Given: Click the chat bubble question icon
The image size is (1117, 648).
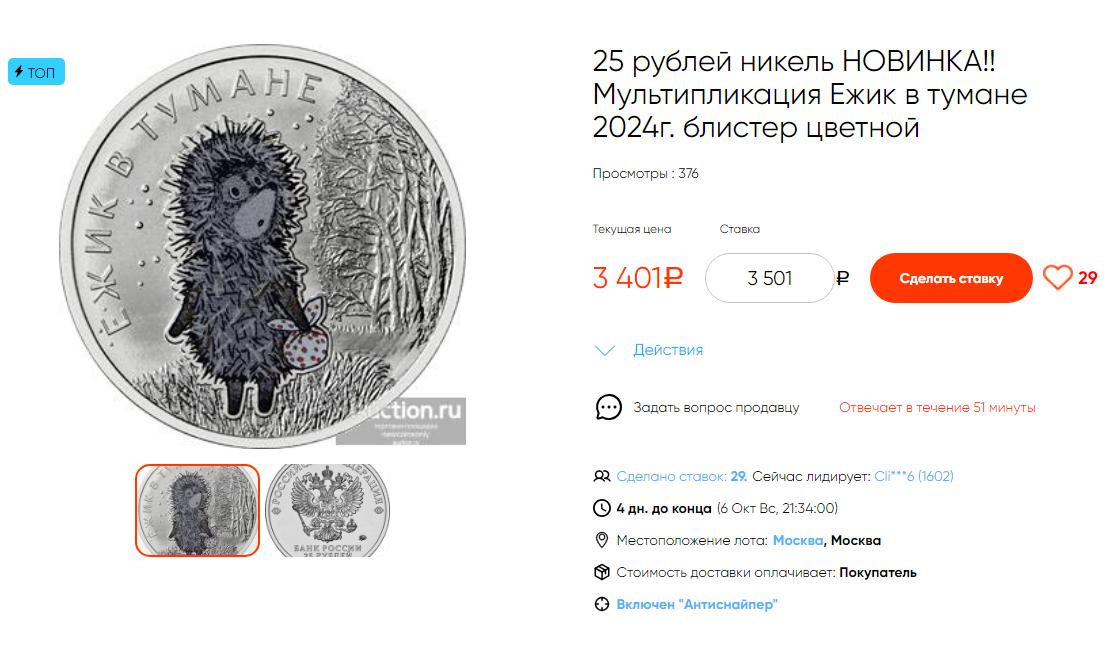Looking at the screenshot, I should pos(608,407).
